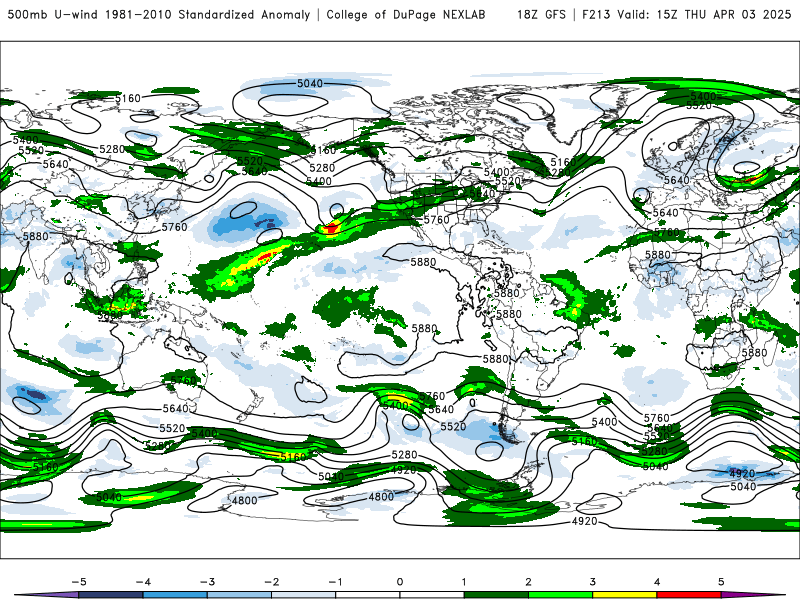Click the dark navy -5 to -4 colorbar segment

111,595
